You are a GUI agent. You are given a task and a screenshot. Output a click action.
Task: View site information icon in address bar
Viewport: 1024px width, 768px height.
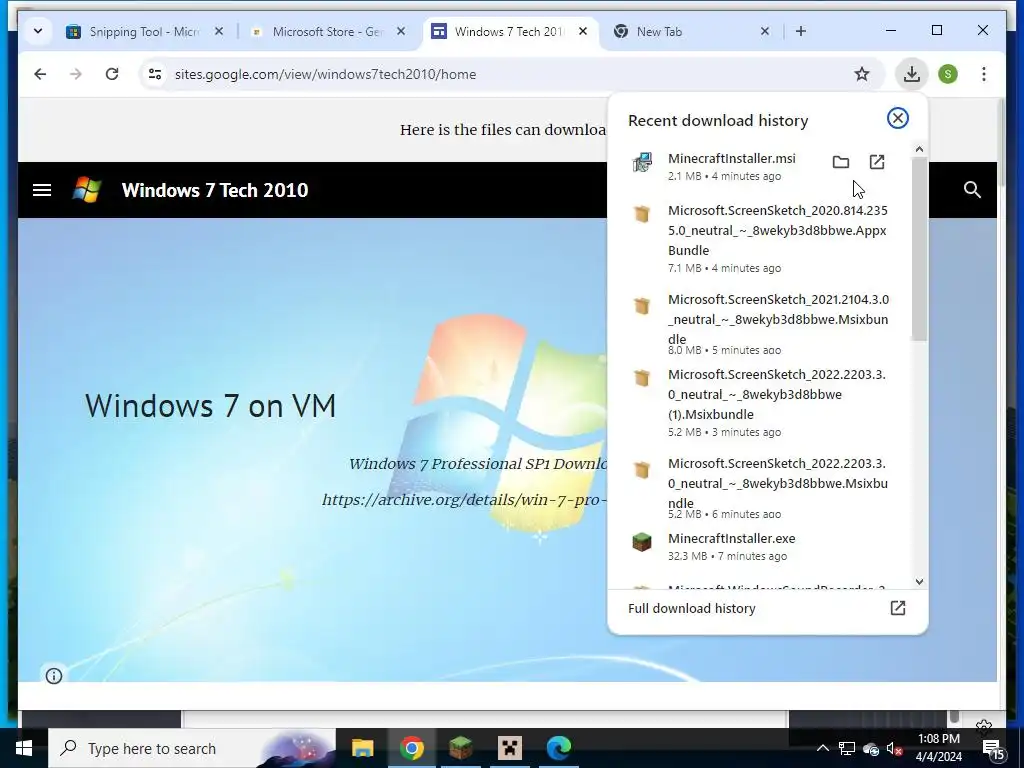[155, 74]
